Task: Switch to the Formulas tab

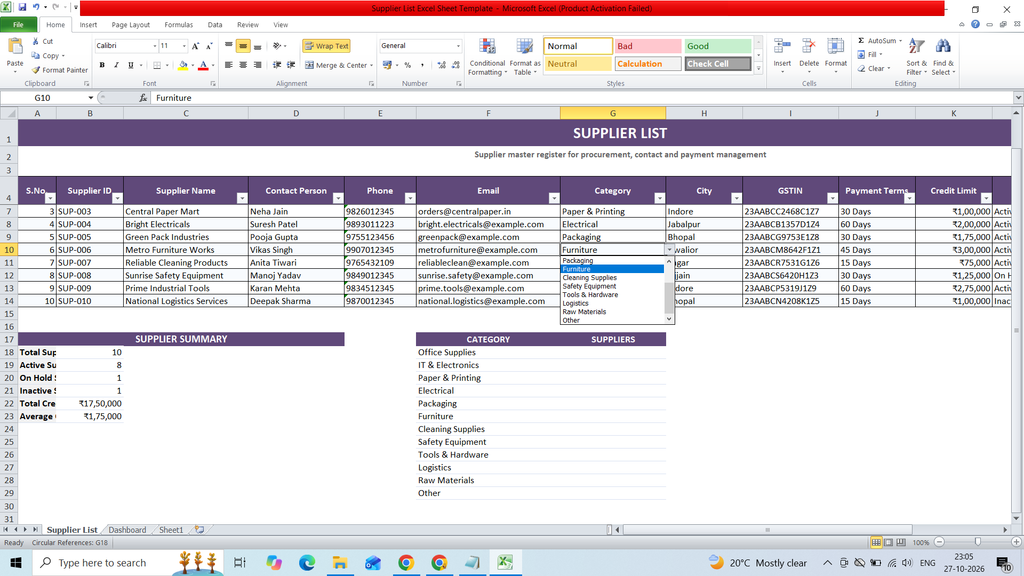Action: point(178,25)
